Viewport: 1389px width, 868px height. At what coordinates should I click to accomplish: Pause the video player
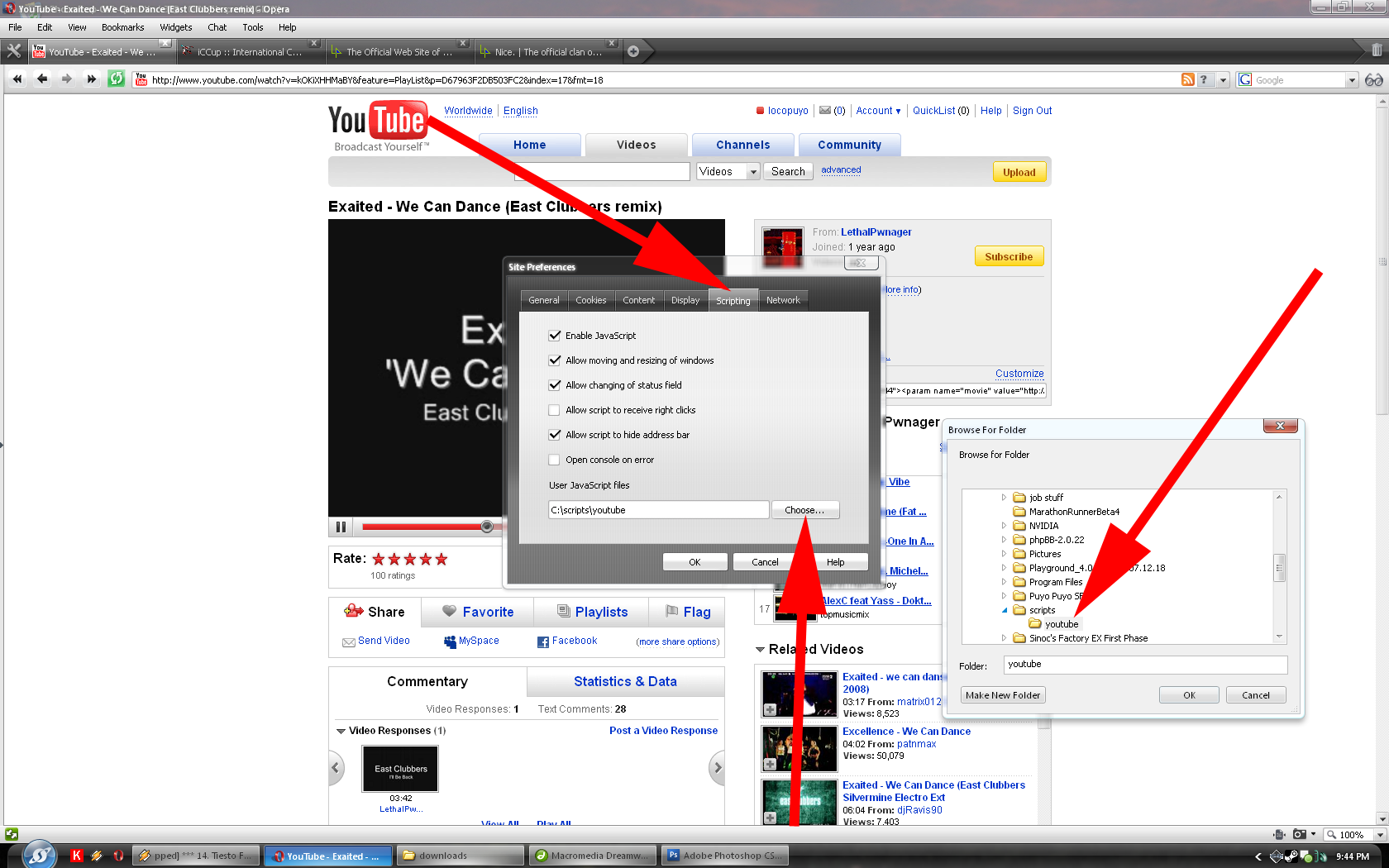pos(341,527)
